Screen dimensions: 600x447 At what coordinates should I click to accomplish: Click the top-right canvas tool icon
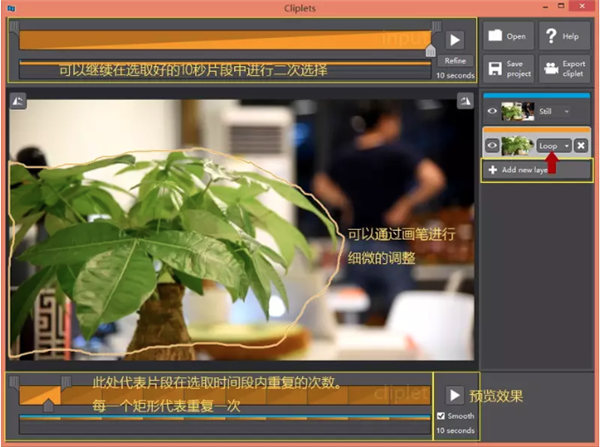click(x=464, y=100)
